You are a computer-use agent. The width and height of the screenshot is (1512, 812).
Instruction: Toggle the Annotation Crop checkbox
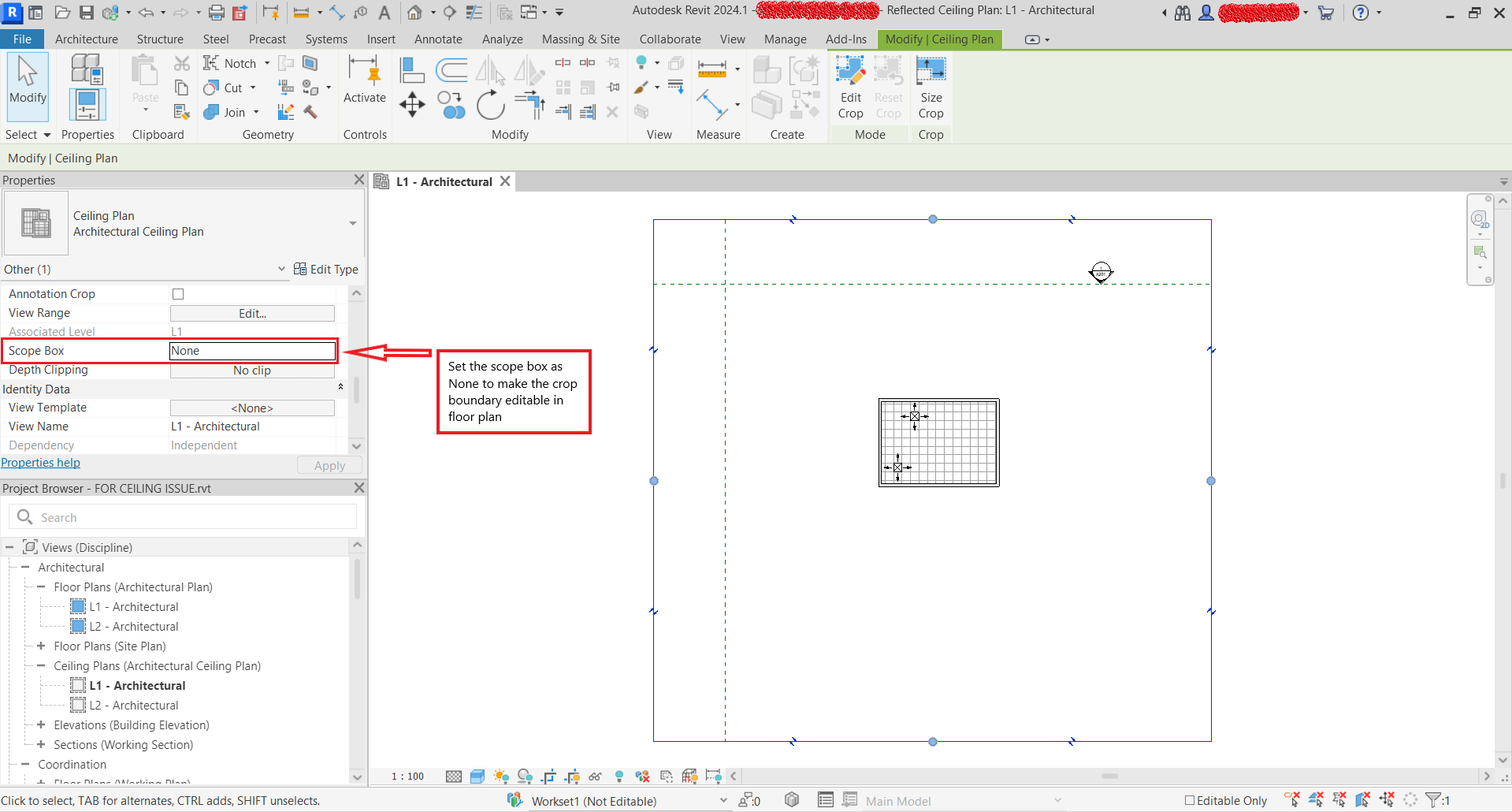point(177,293)
